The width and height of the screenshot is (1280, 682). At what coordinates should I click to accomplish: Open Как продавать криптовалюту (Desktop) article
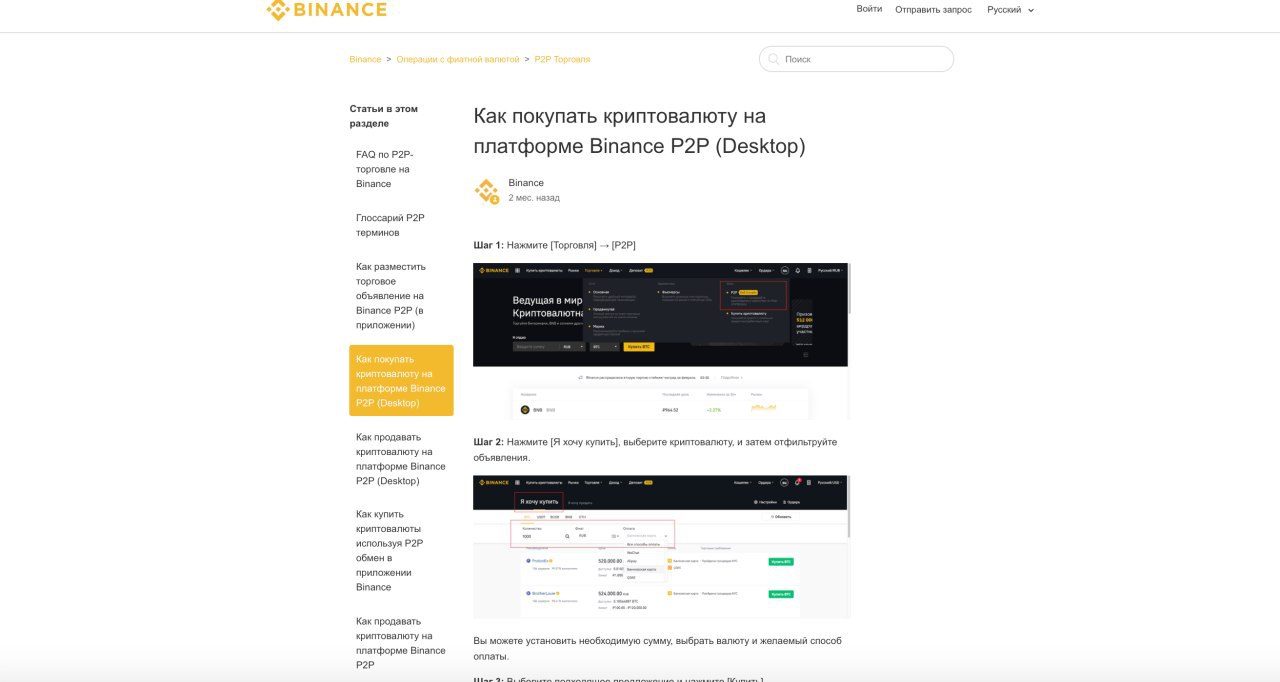[401, 459]
